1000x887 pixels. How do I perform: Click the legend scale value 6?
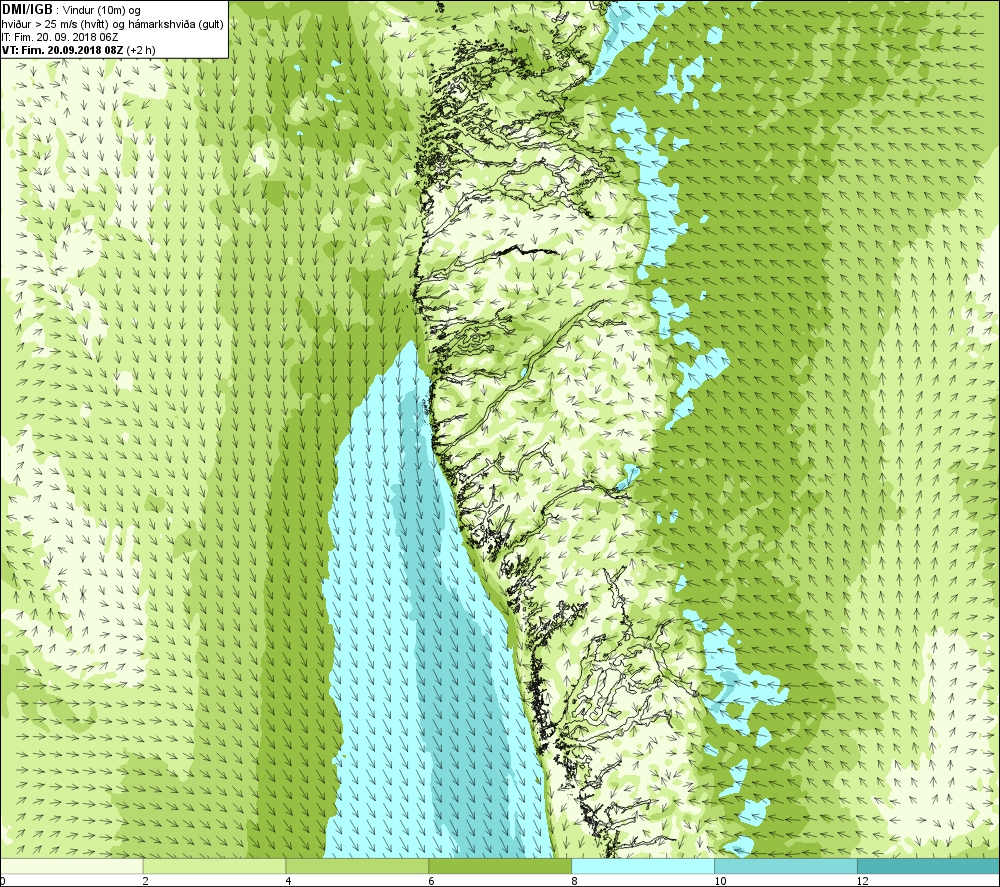(432, 881)
